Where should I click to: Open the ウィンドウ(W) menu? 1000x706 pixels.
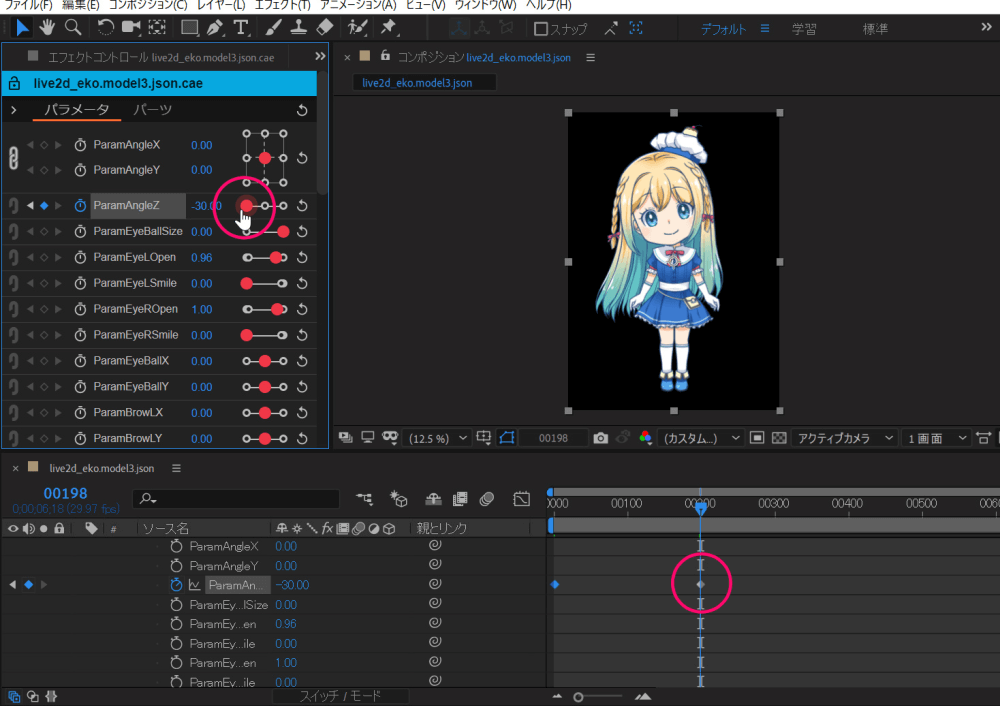click(x=485, y=5)
